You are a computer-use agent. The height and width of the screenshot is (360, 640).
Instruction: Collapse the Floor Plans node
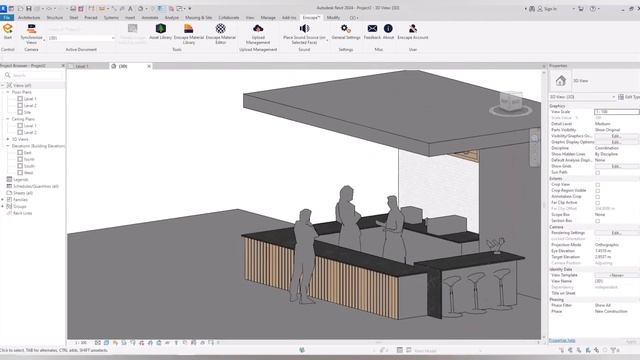click(x=7, y=92)
